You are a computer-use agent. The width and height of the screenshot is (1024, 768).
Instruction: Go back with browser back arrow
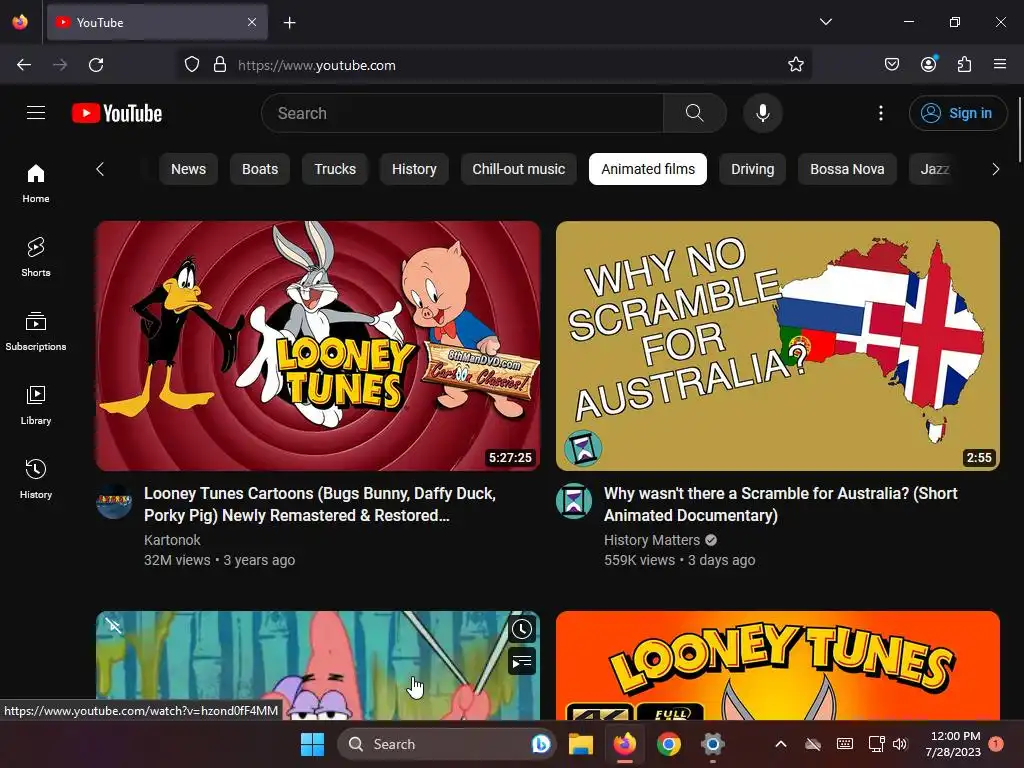[24, 65]
